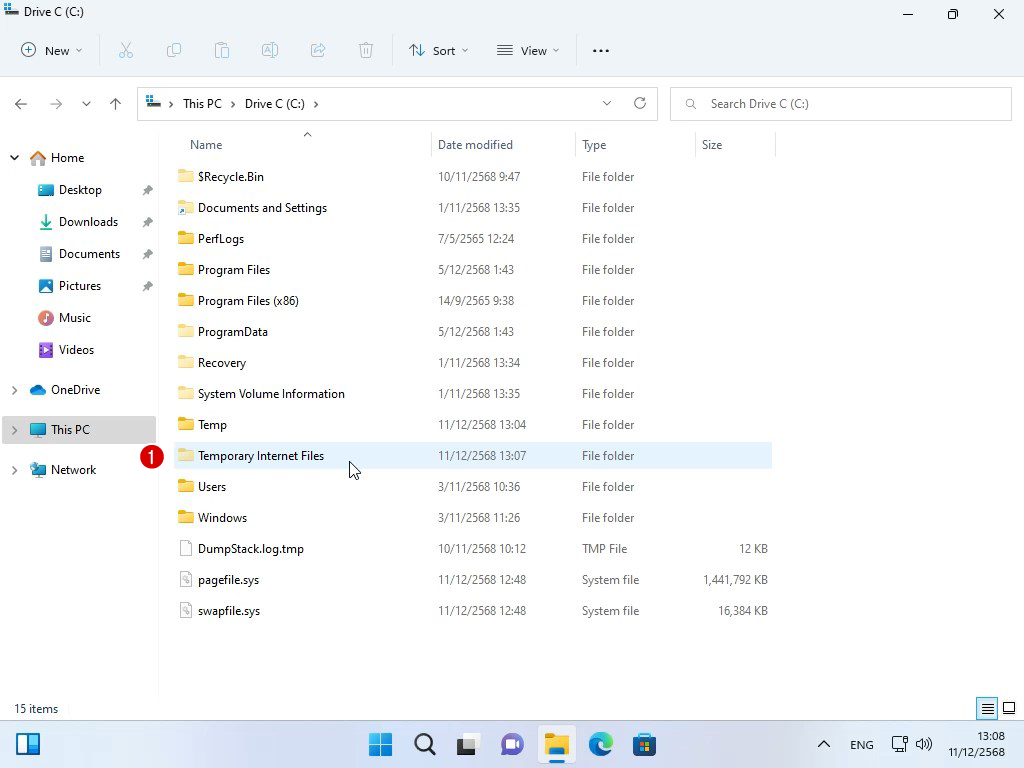
Task: Click the Size column header
Action: [x=712, y=145]
